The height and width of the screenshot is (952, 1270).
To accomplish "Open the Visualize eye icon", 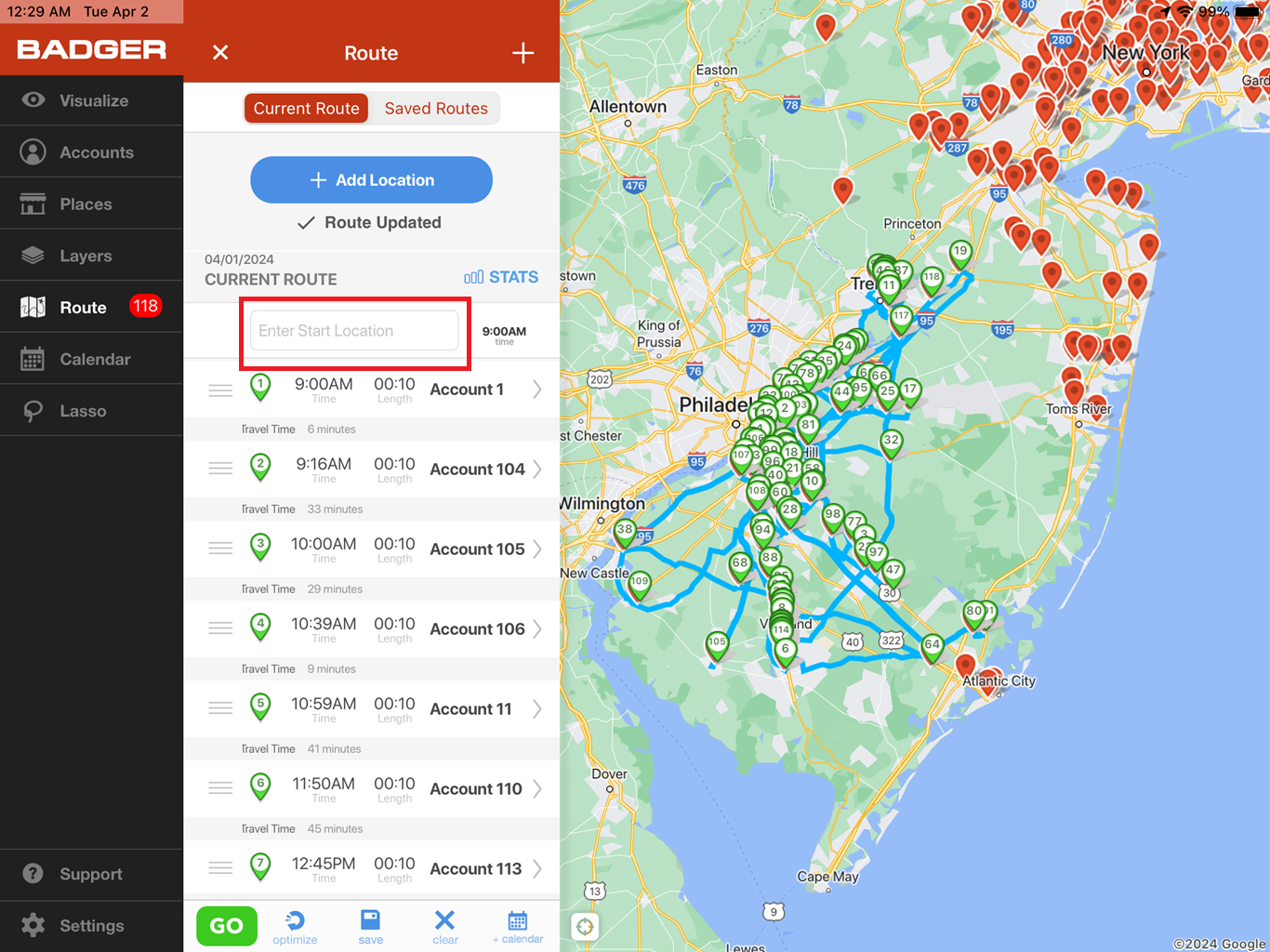I will coord(33,100).
